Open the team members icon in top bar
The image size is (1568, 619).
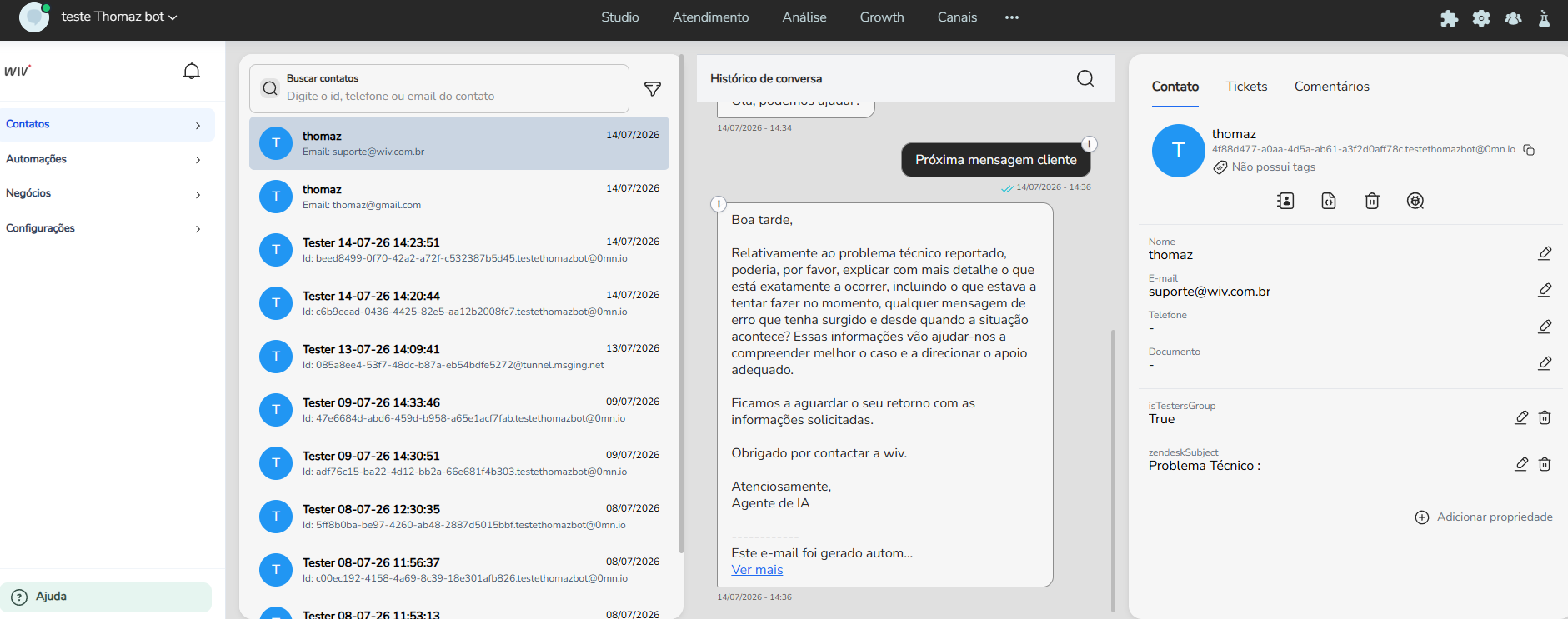(1513, 18)
